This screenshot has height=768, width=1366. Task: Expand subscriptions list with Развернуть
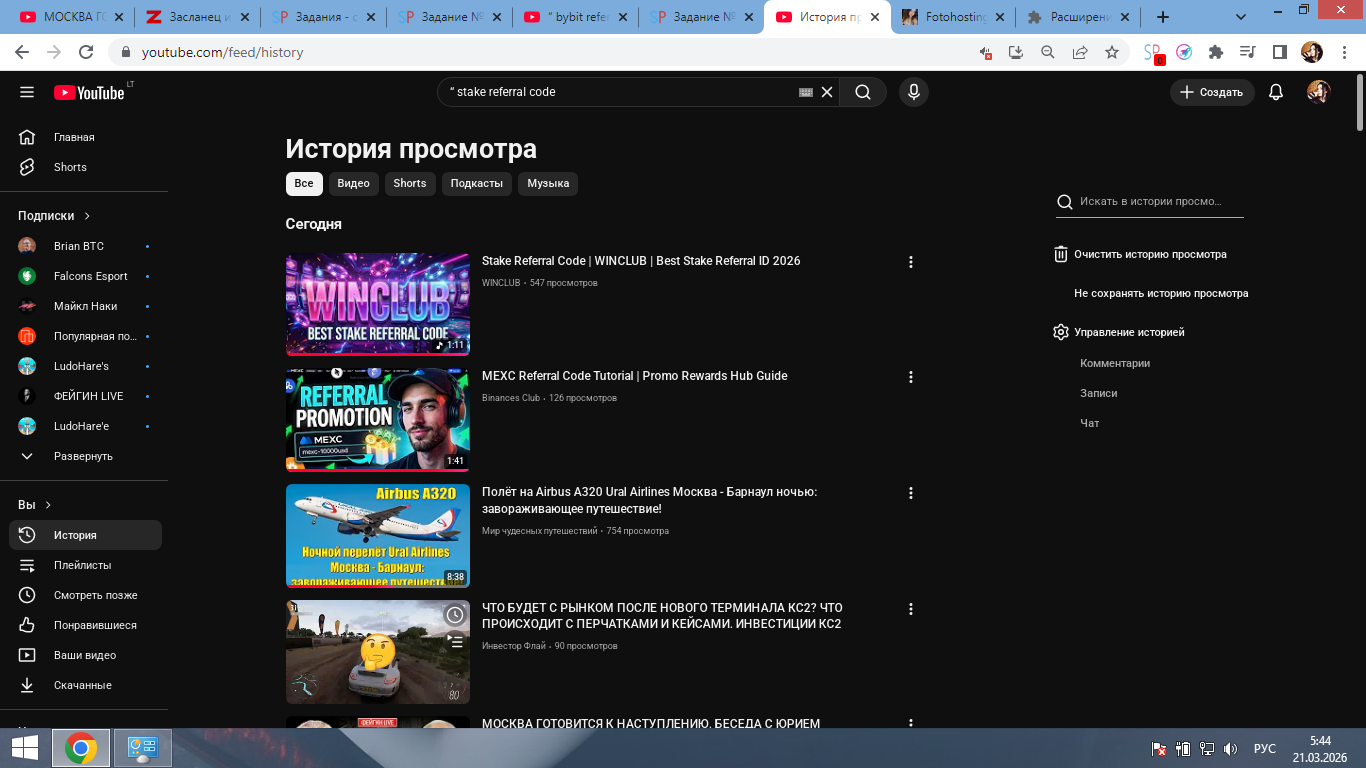(x=85, y=456)
